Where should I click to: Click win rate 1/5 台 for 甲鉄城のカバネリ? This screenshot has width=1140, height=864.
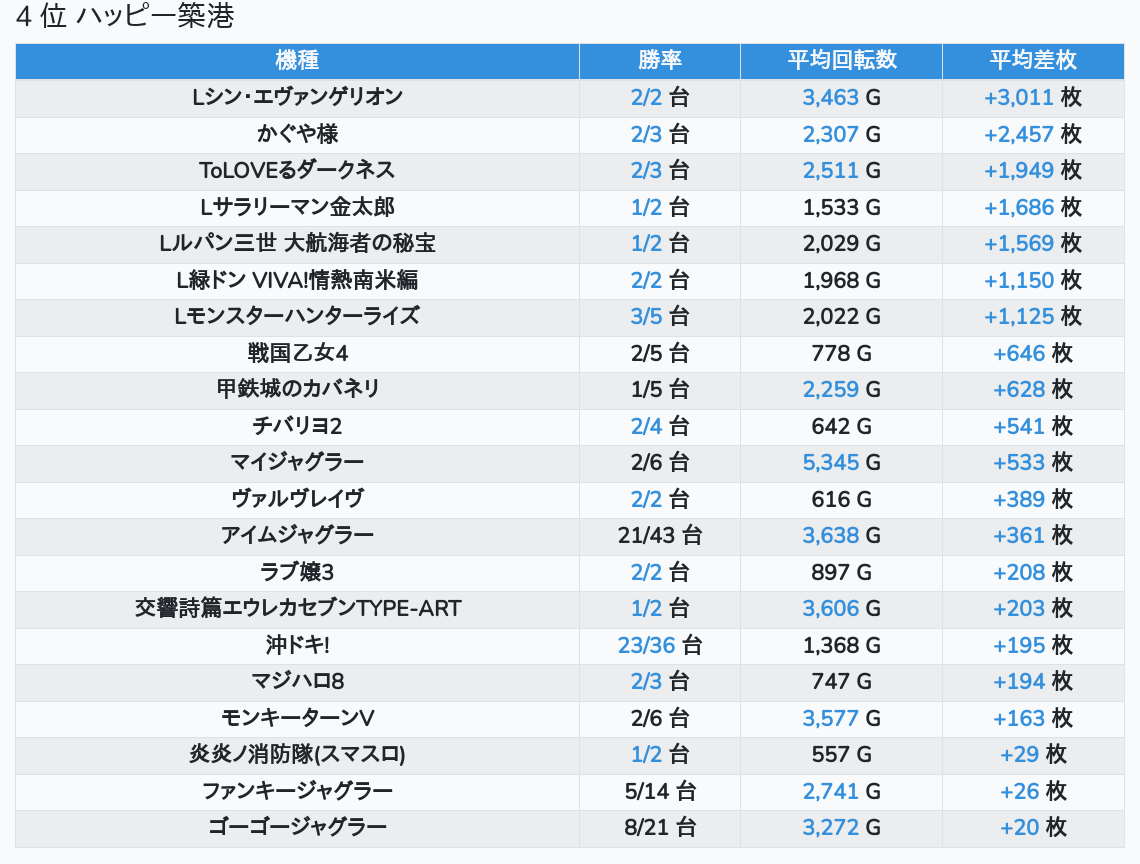pyautogui.click(x=660, y=389)
